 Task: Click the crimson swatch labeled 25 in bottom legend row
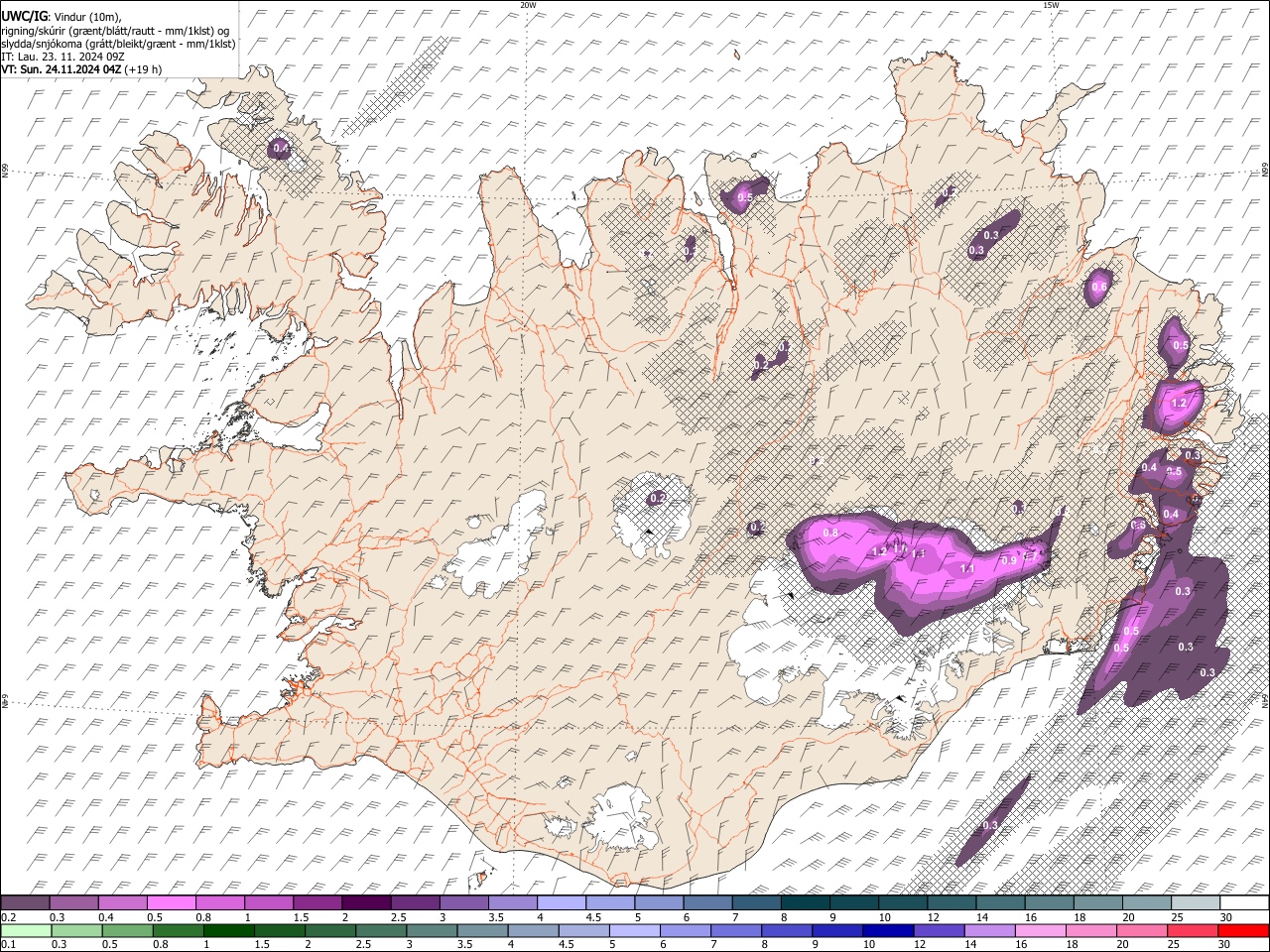point(1193,930)
